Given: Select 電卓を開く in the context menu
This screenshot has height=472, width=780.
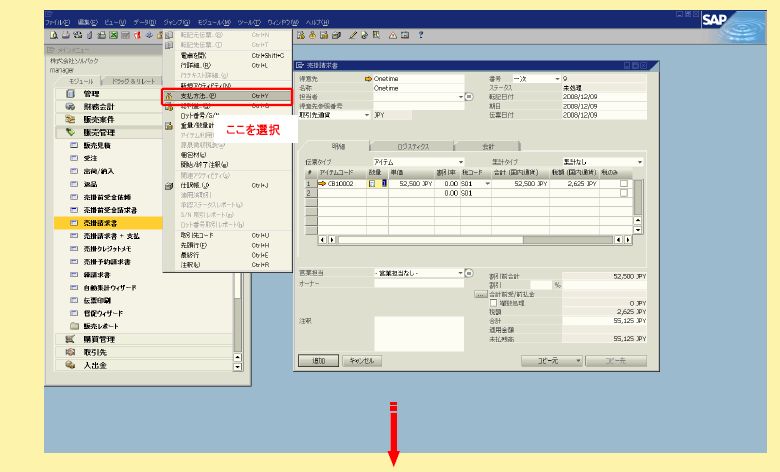Looking at the screenshot, I should click(227, 56).
